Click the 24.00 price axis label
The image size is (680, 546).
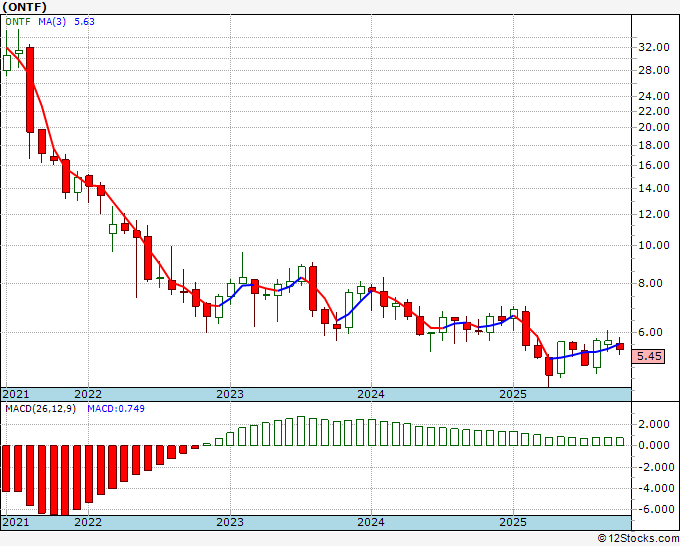pyautogui.click(x=654, y=96)
